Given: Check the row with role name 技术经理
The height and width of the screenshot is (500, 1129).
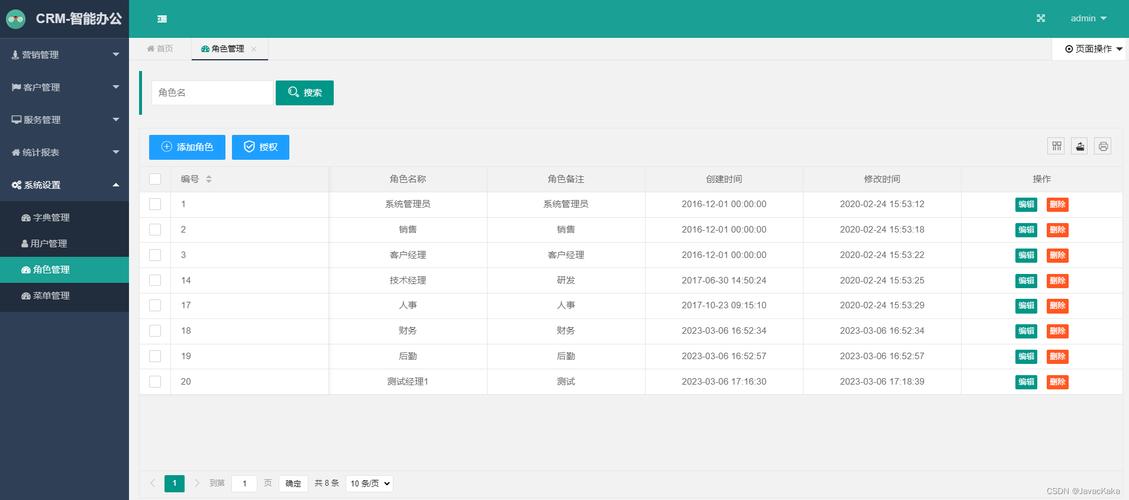Looking at the screenshot, I should 155,280.
